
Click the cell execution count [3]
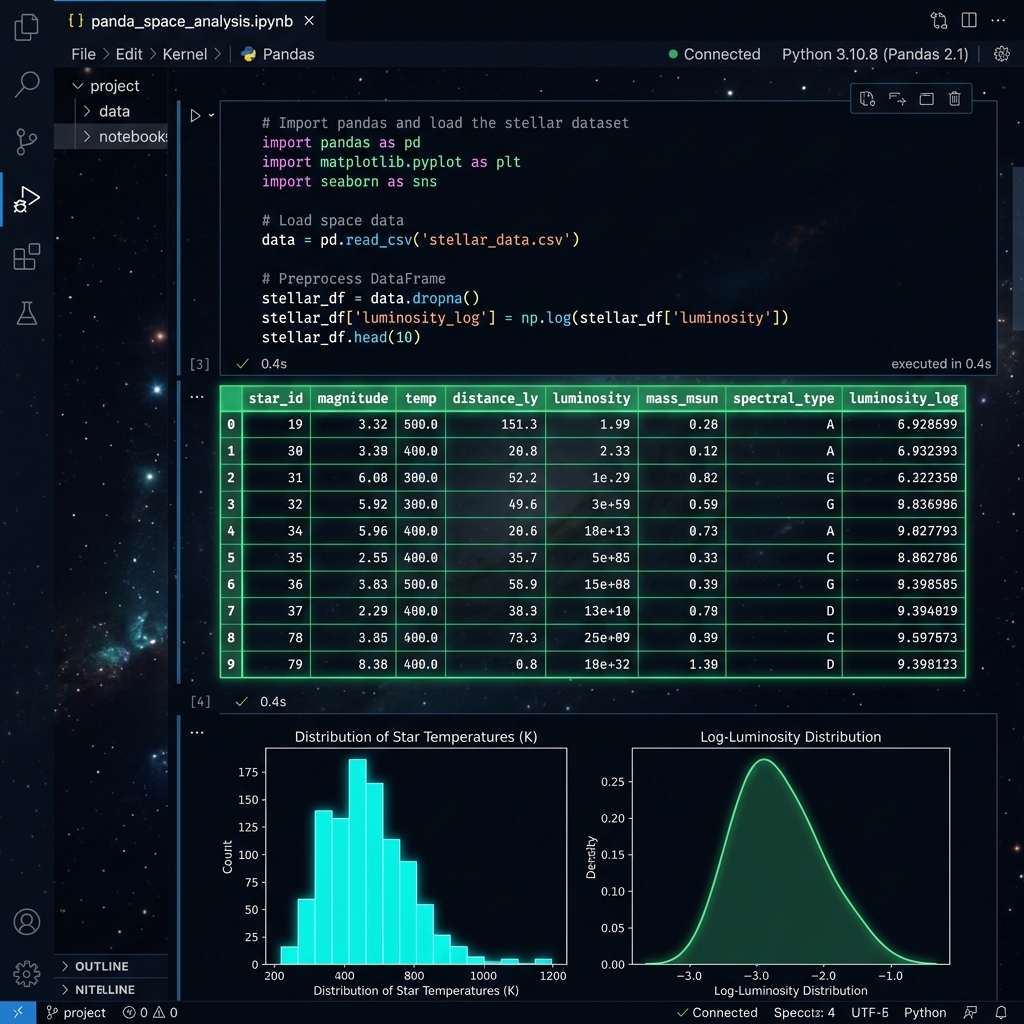coord(200,364)
